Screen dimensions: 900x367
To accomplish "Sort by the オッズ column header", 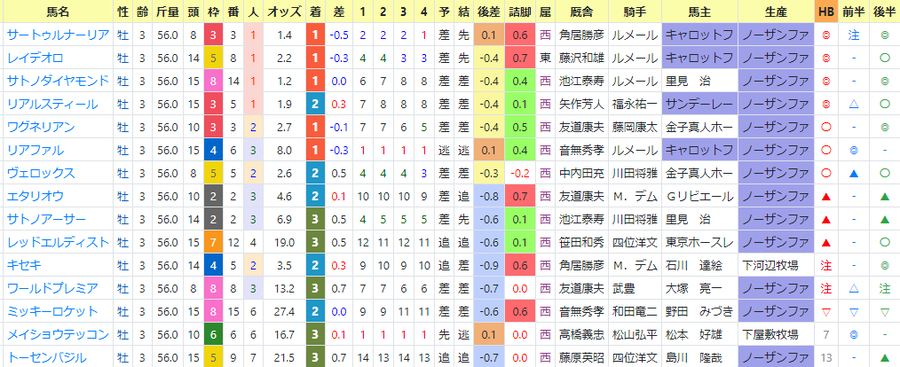I will click(x=284, y=11).
